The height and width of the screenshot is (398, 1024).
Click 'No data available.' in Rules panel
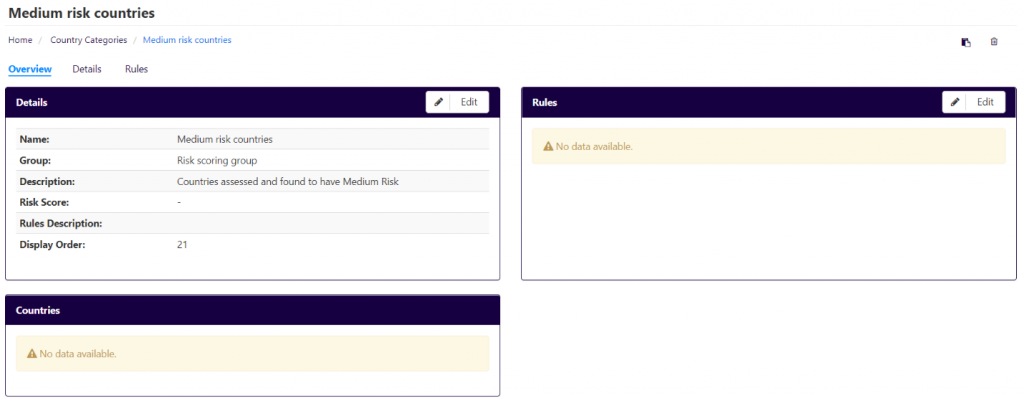pos(594,146)
